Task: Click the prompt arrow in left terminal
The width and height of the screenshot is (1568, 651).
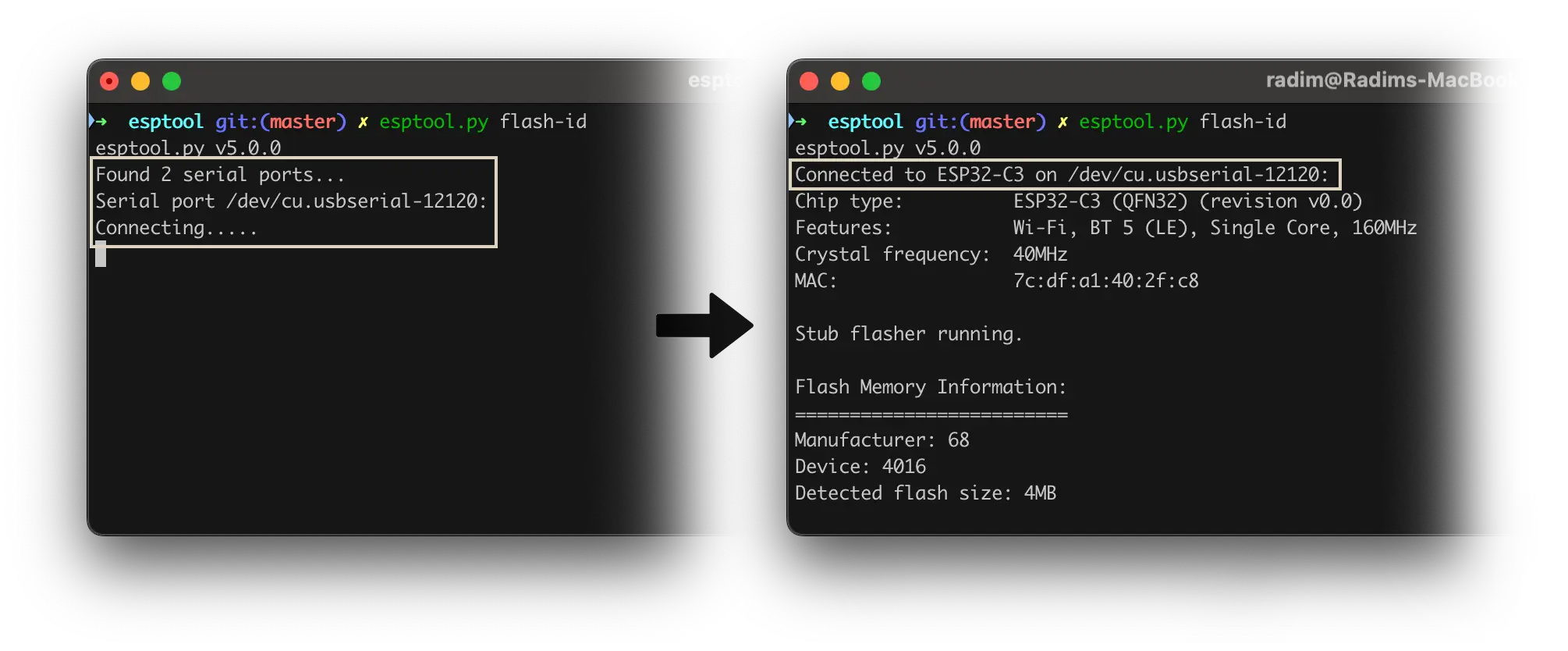Action: 99,121
